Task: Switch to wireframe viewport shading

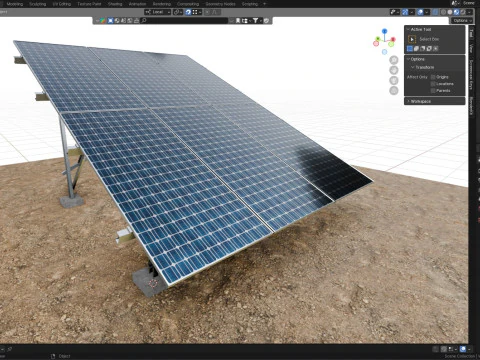Action: pyautogui.click(x=443, y=12)
